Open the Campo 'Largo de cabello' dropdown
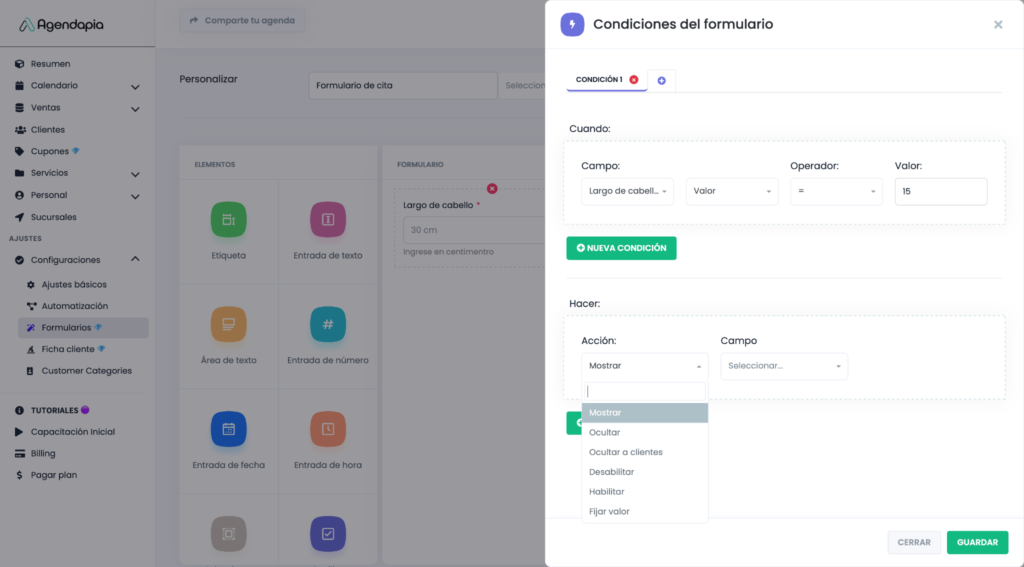 (x=627, y=191)
